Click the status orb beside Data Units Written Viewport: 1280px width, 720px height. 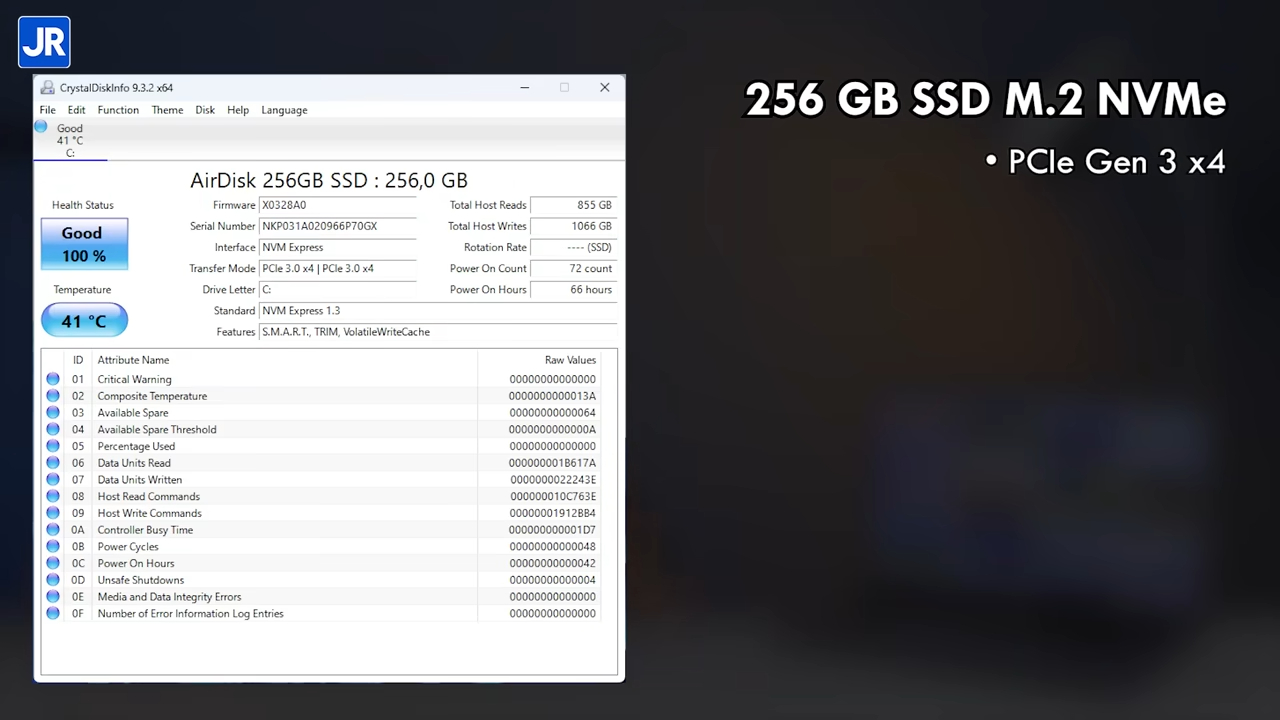click(x=53, y=480)
